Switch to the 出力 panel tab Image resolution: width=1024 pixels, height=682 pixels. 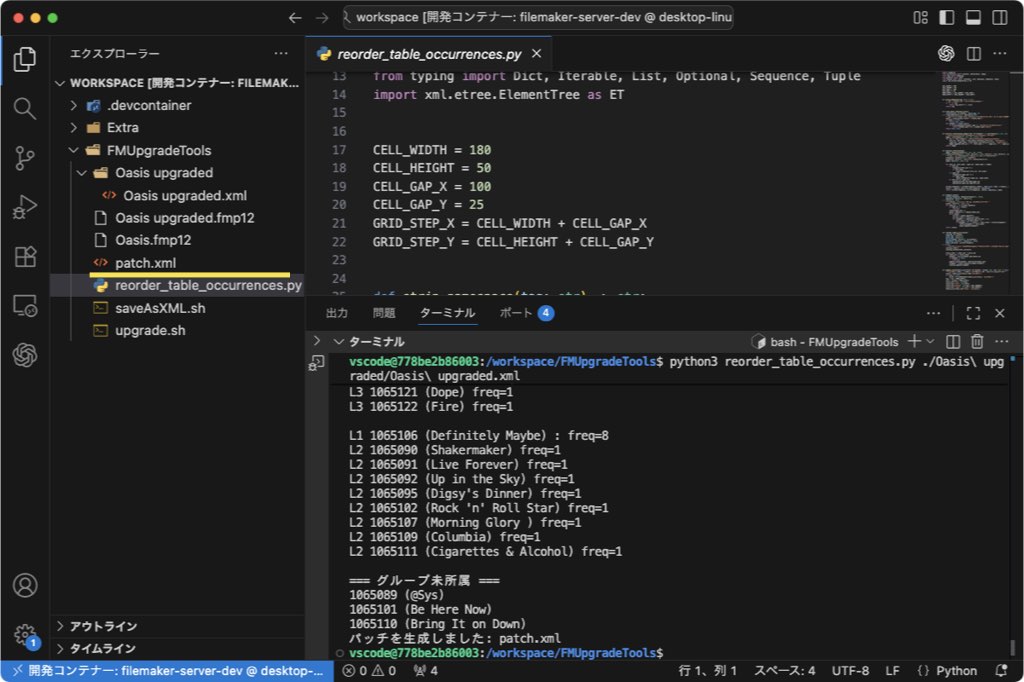pos(337,313)
